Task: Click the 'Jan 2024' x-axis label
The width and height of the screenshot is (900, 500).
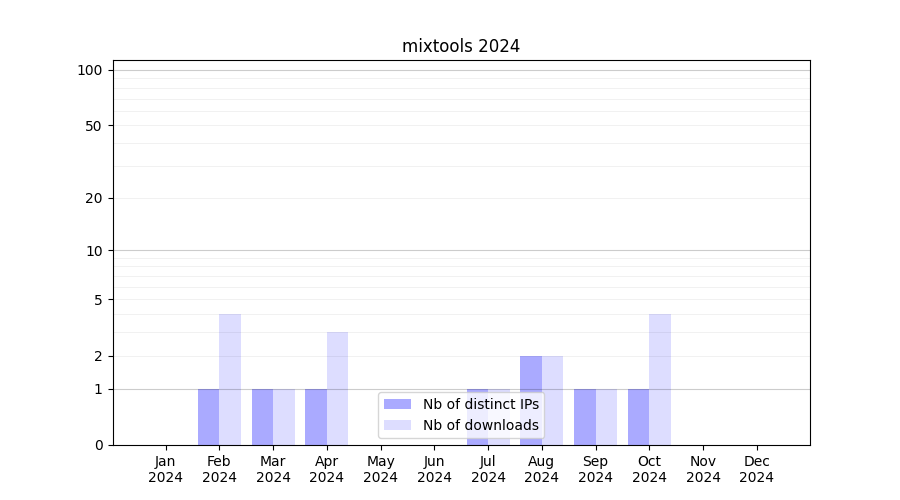Action: [x=166, y=469]
